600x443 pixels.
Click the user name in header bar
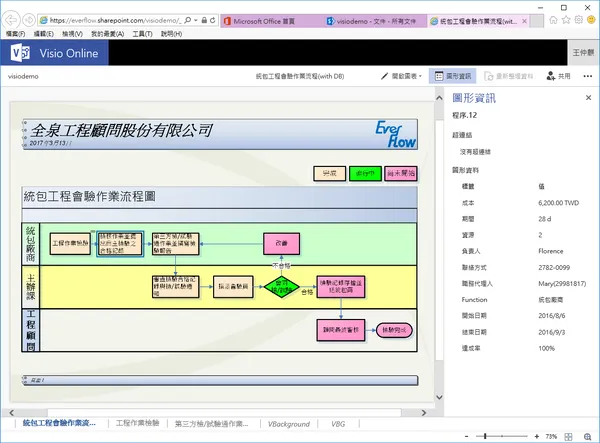tap(583, 52)
